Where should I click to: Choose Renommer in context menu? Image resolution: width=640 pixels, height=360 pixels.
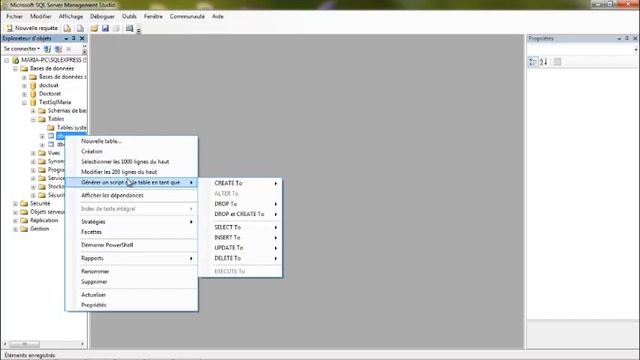pyautogui.click(x=131, y=271)
